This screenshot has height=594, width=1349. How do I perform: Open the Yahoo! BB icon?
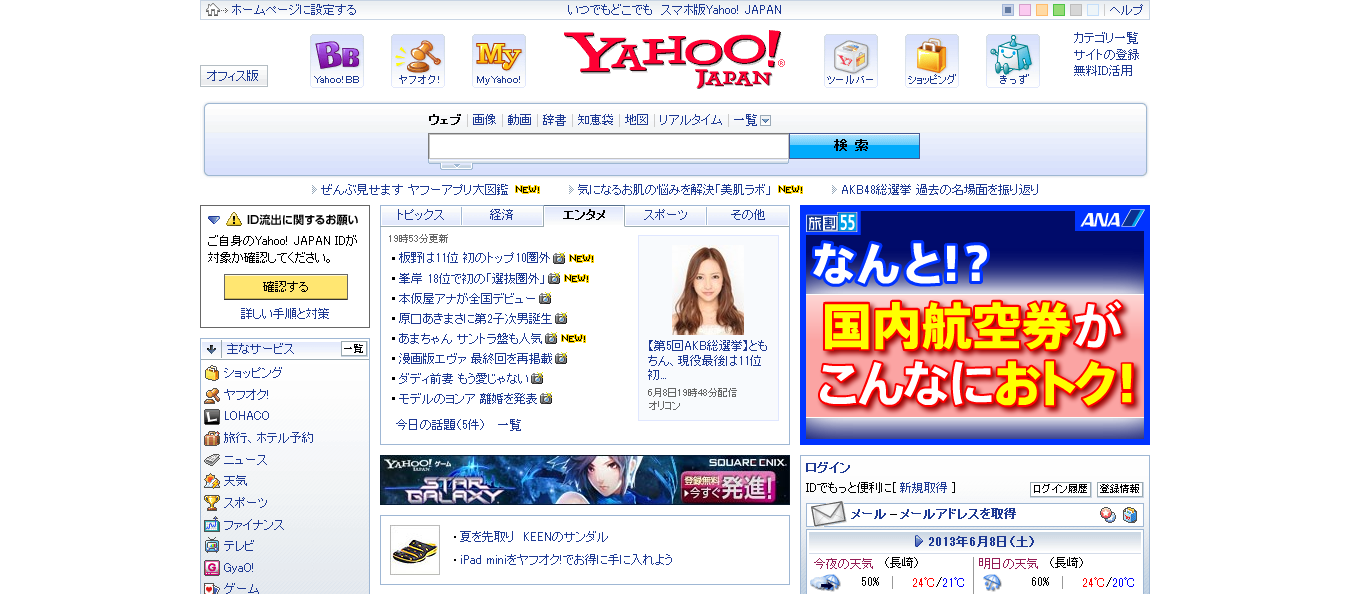pyautogui.click(x=337, y=61)
